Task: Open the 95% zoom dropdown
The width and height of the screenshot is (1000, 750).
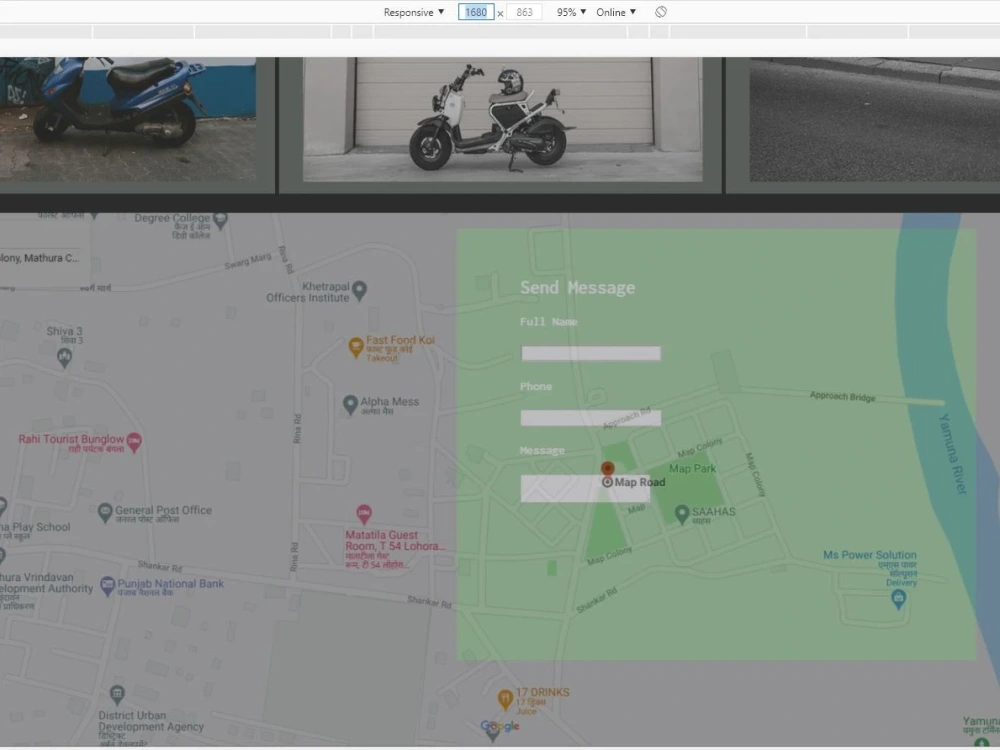Action: tap(571, 12)
